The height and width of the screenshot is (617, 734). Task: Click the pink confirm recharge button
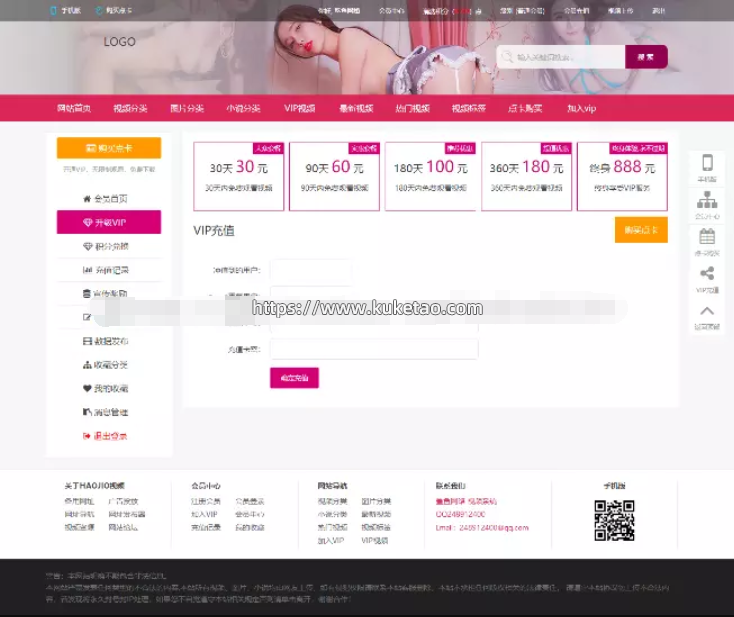[294, 378]
